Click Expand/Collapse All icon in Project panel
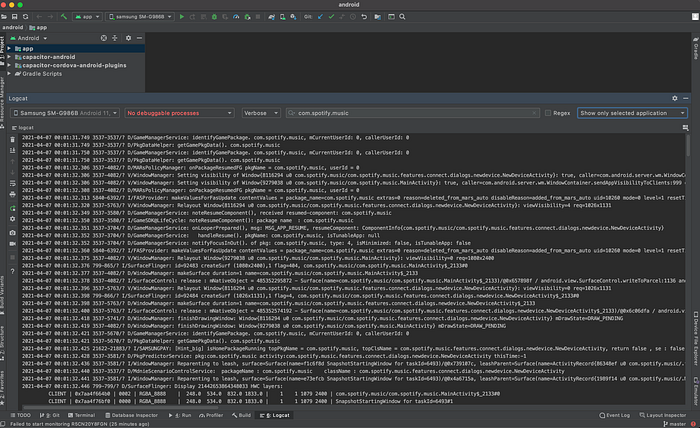The image size is (700, 428). pos(115,38)
